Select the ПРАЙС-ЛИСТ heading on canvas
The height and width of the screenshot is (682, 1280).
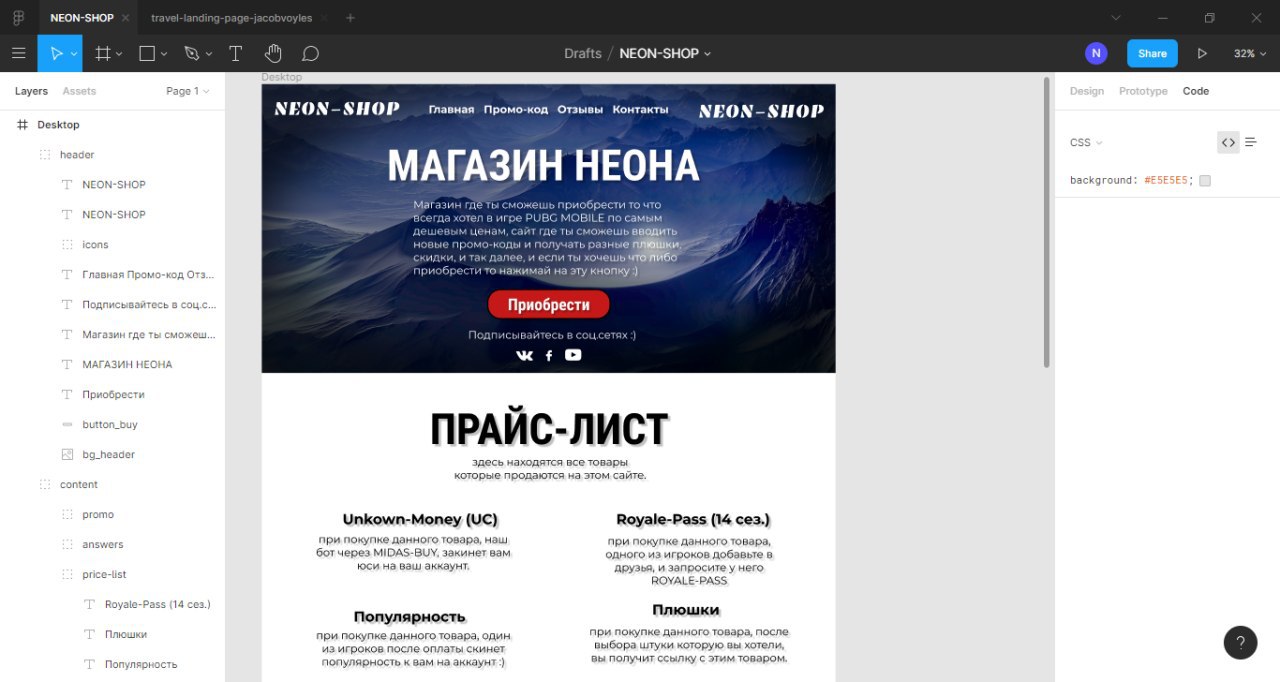549,430
